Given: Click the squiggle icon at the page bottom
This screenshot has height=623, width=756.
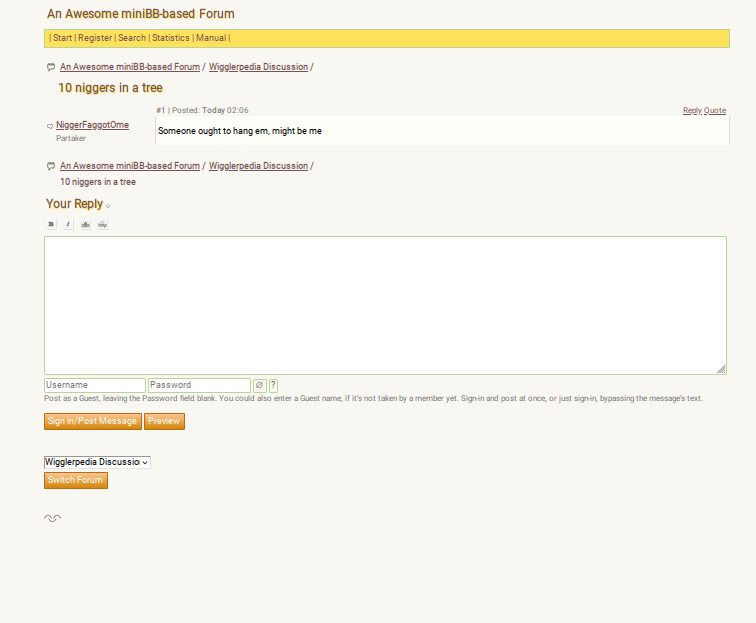Looking at the screenshot, I should [x=53, y=518].
